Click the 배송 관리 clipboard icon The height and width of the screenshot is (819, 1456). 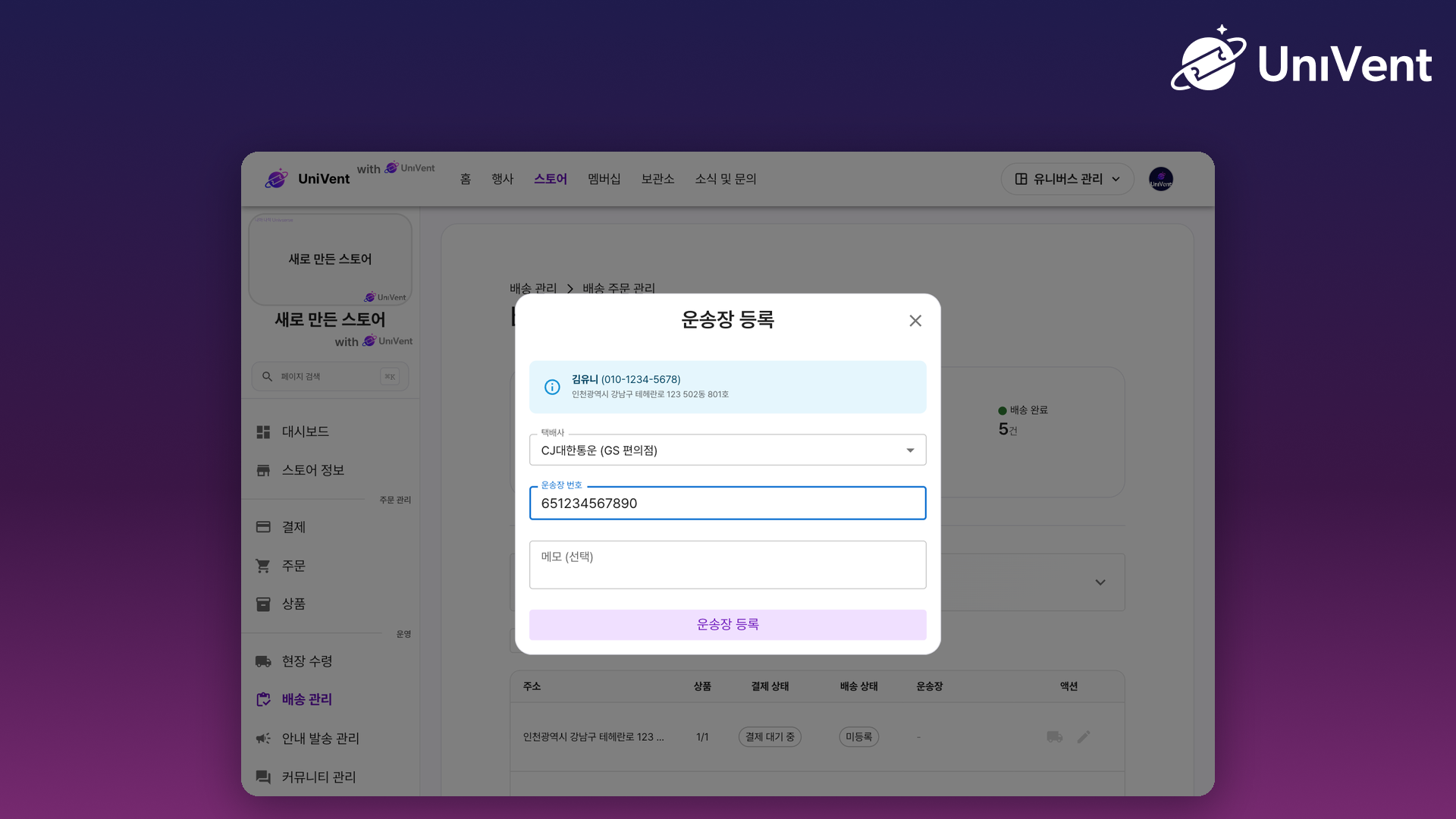[263, 699]
